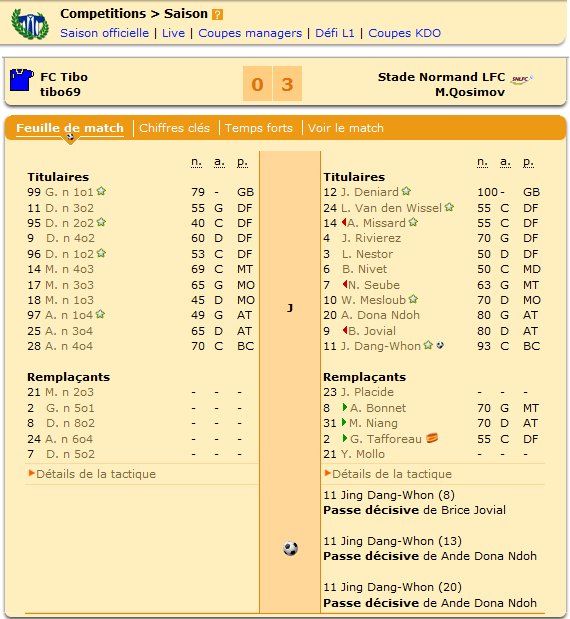The image size is (570, 619).
Task: Click the 'p.' column header above Stade Normand
Action: [x=528, y=162]
